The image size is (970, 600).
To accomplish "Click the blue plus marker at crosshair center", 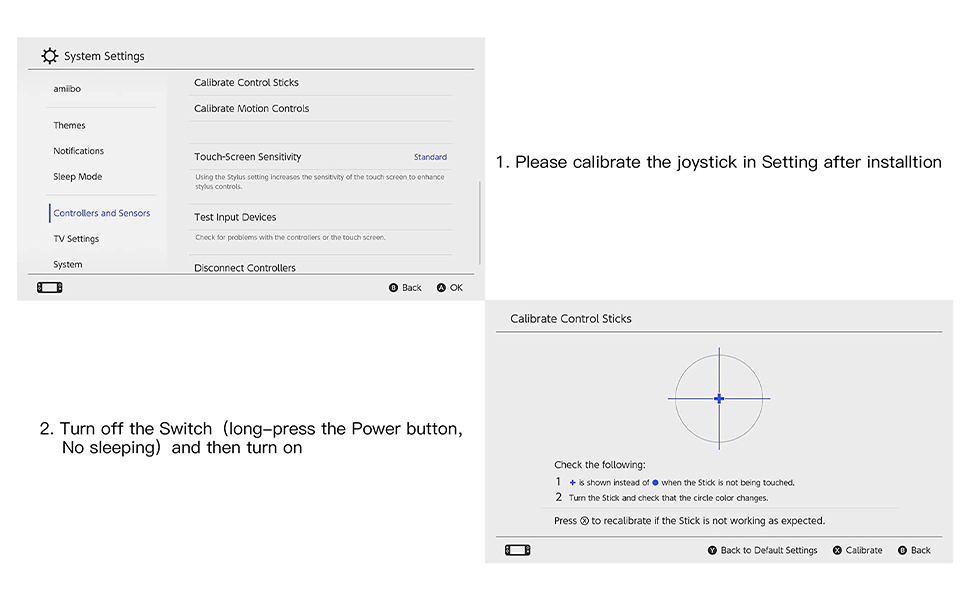I will click(x=719, y=399).
